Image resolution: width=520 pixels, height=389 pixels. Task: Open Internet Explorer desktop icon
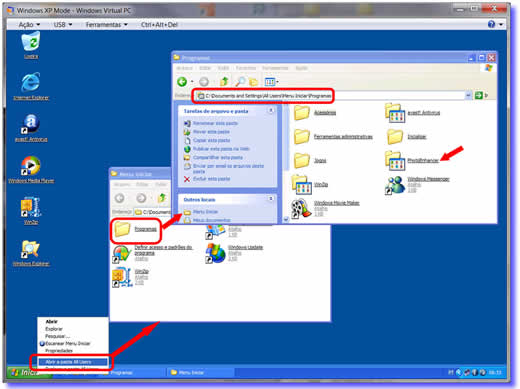tap(31, 86)
